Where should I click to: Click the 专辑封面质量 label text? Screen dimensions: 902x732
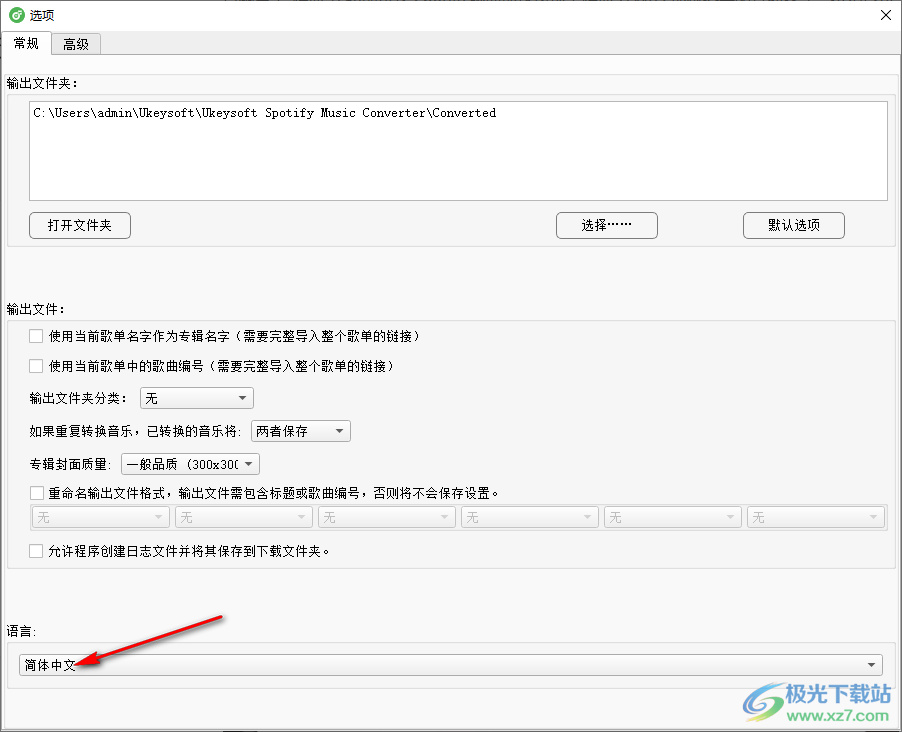click(x=71, y=464)
